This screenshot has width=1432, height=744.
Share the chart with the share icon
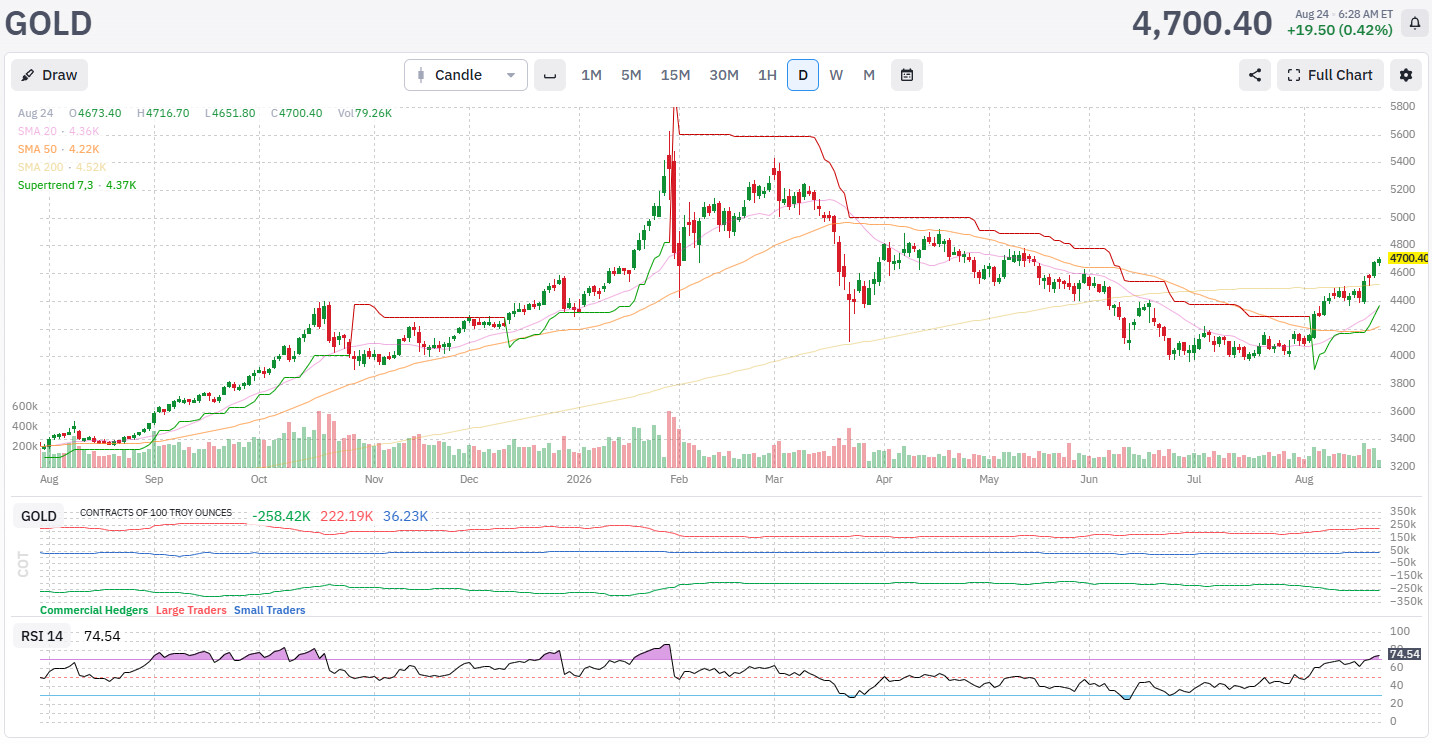1255,75
